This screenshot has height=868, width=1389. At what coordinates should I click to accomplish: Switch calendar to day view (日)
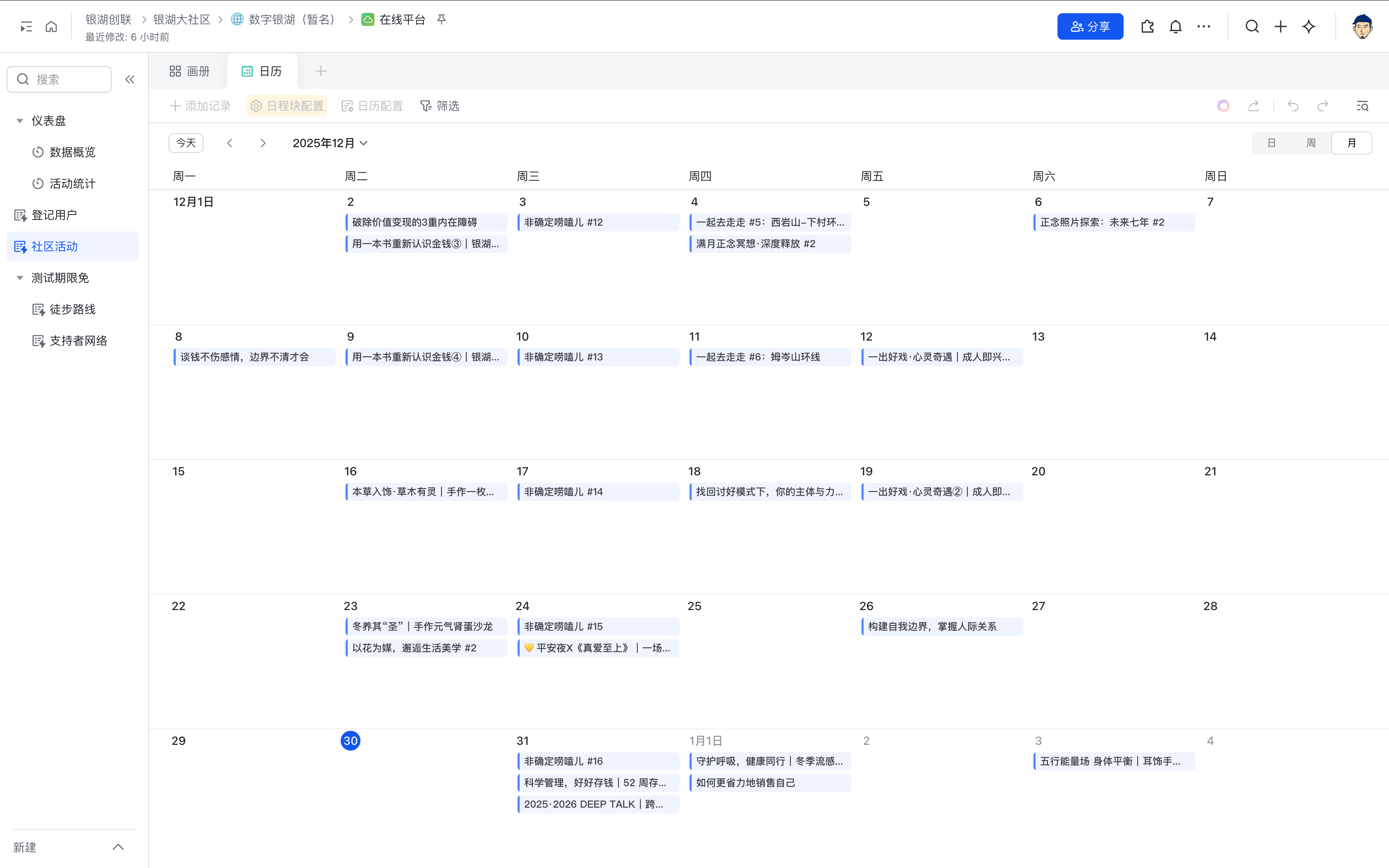tap(1271, 143)
